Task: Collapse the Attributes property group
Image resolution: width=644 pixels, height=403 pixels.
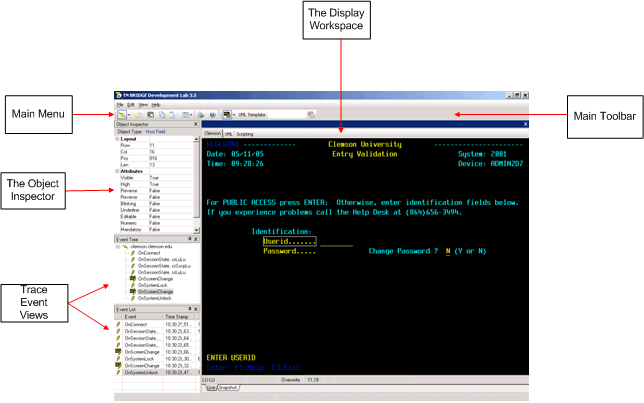Action: click(117, 171)
